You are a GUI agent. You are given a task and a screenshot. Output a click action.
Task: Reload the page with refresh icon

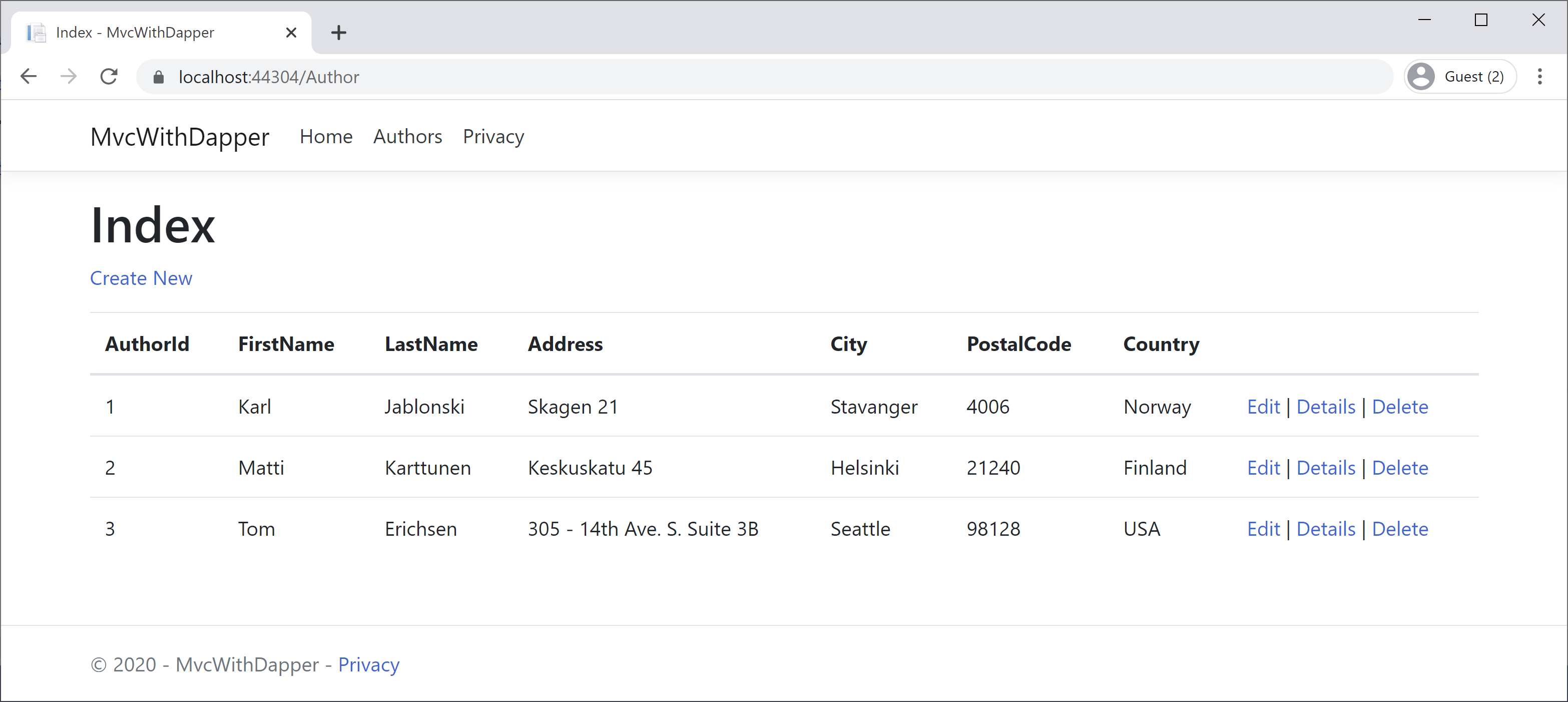(x=109, y=77)
